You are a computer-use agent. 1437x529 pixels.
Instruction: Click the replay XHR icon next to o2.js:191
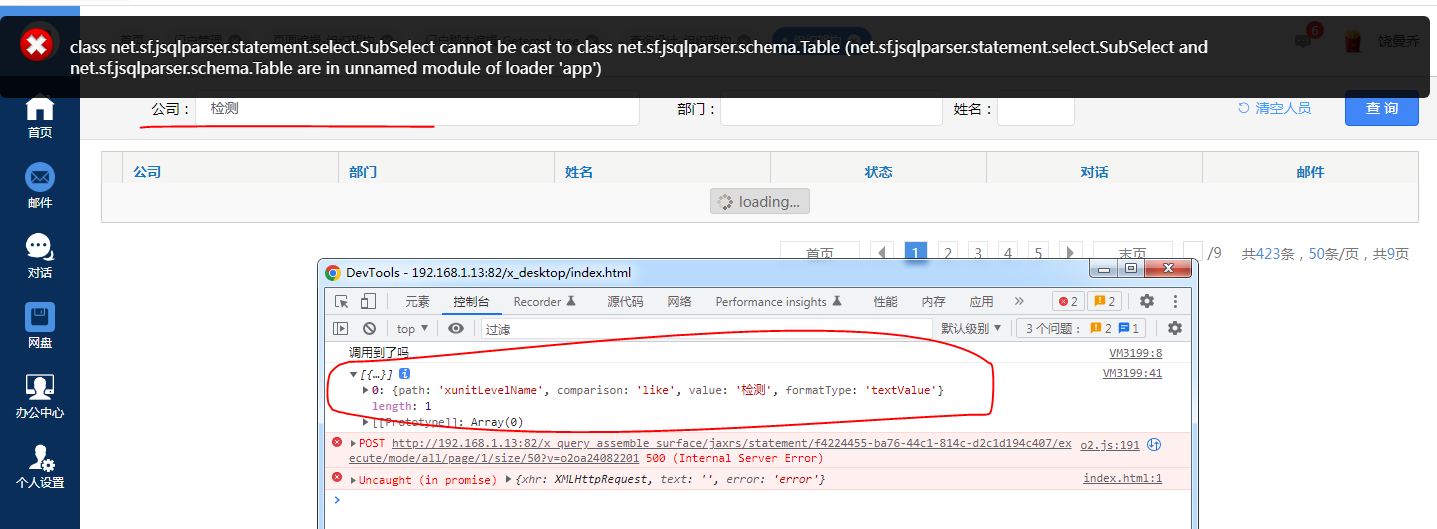click(1153, 445)
